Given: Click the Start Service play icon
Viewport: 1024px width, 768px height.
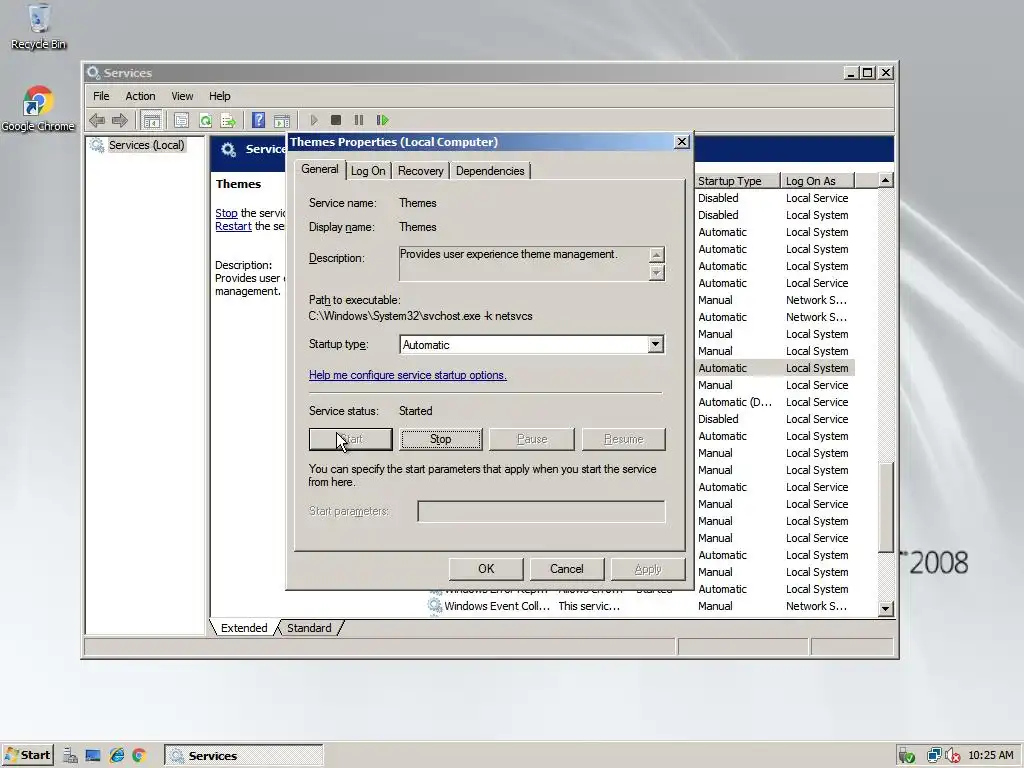Looking at the screenshot, I should (x=313, y=120).
